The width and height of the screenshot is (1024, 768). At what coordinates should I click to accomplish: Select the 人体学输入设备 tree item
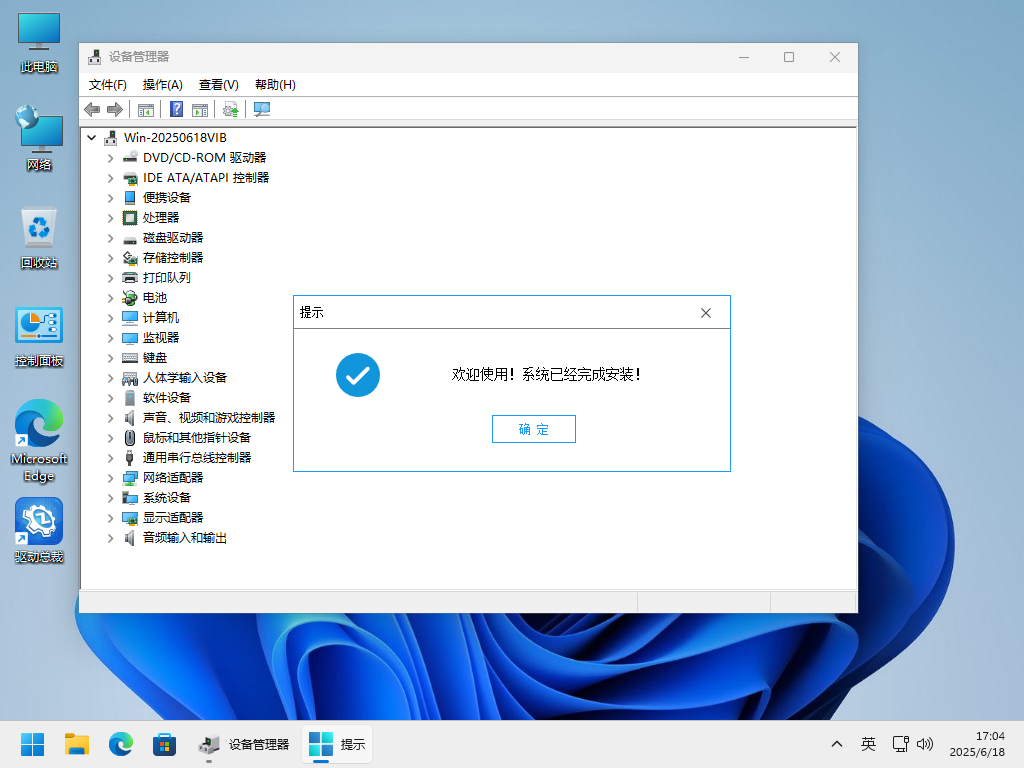[x=185, y=378]
